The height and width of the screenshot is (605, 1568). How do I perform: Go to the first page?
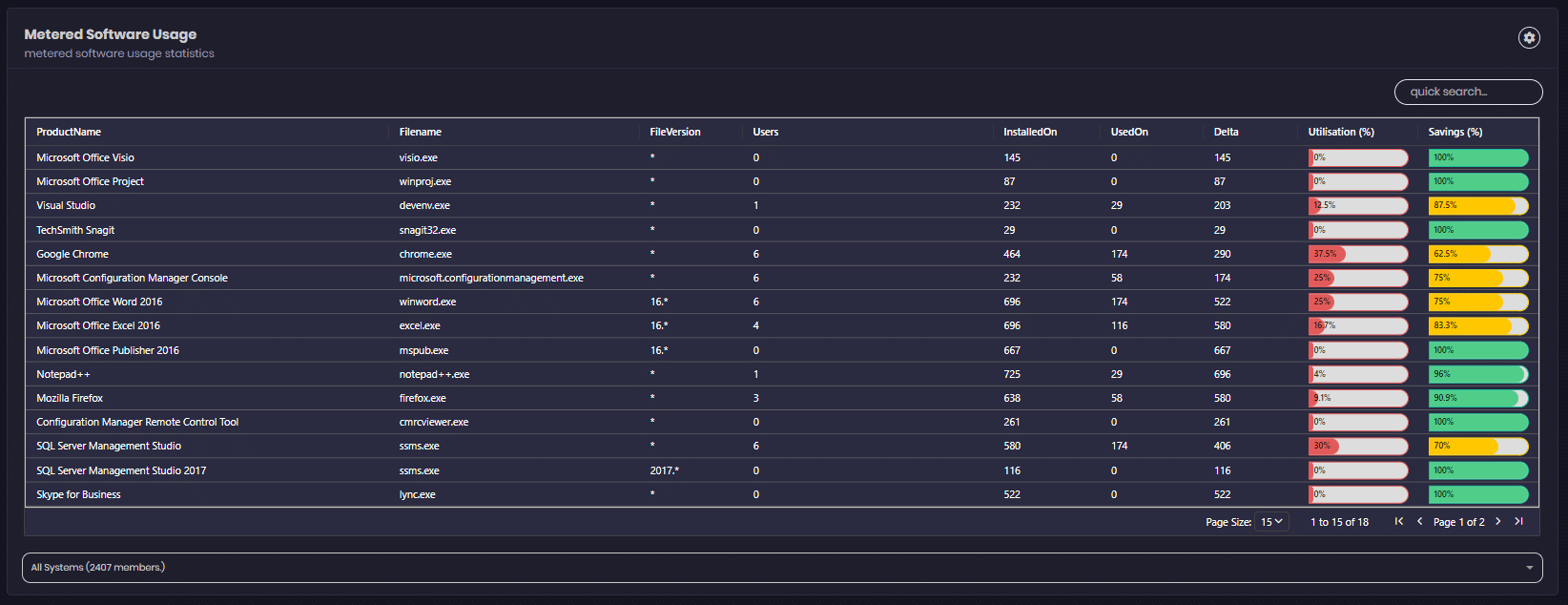click(x=1399, y=521)
